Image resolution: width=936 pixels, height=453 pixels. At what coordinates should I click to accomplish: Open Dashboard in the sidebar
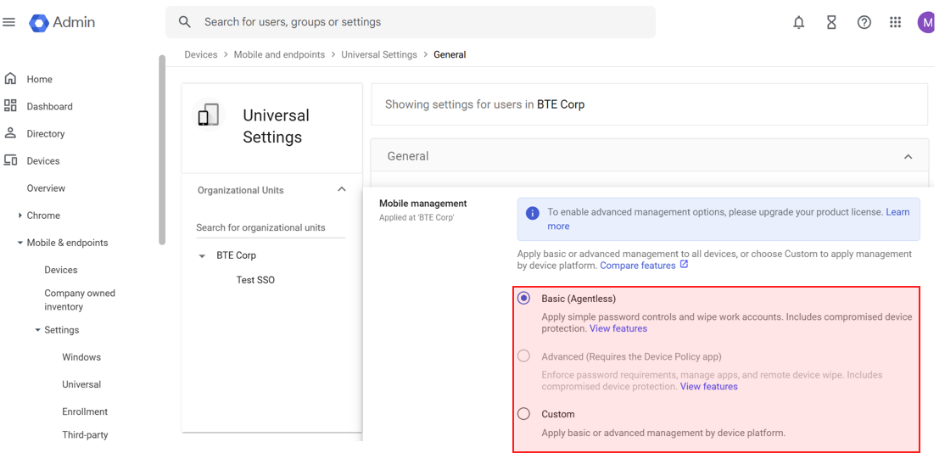pos(50,107)
